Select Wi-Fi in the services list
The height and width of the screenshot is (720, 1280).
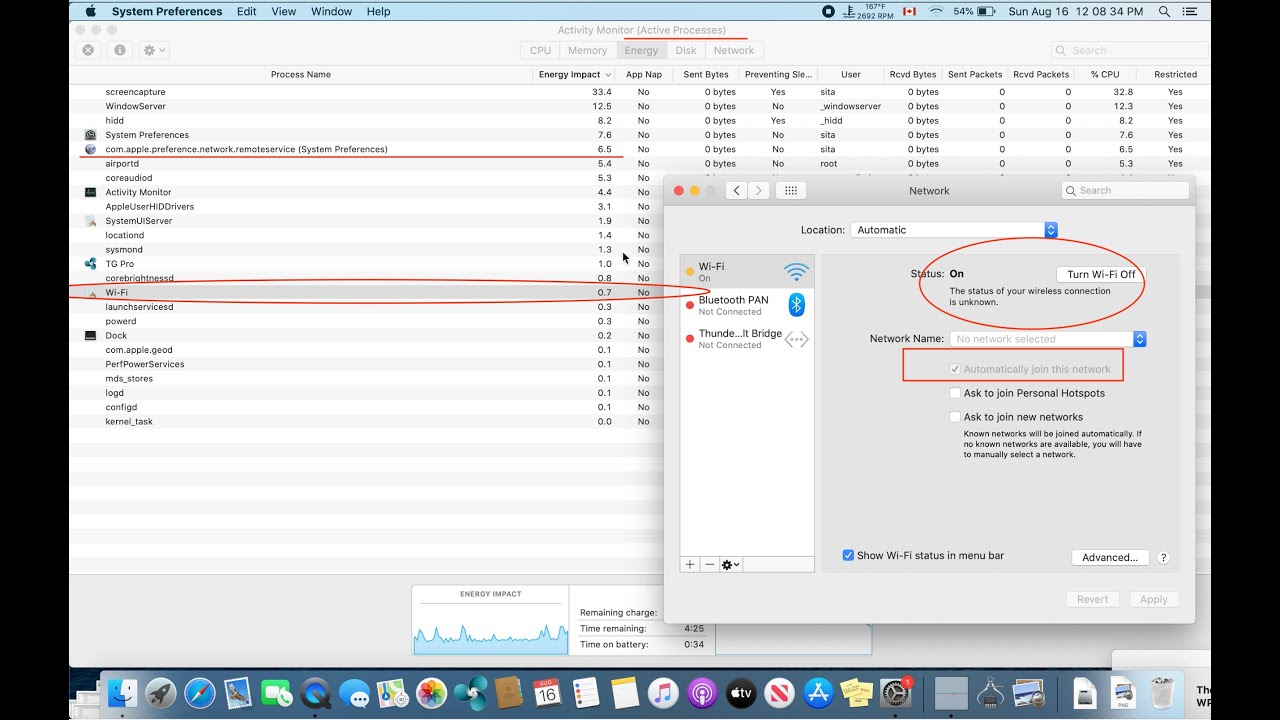coord(747,272)
